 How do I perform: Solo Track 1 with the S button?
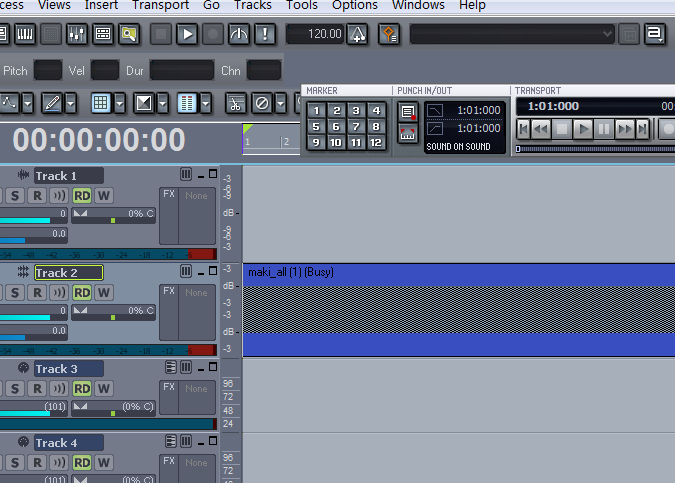[x=15, y=196]
